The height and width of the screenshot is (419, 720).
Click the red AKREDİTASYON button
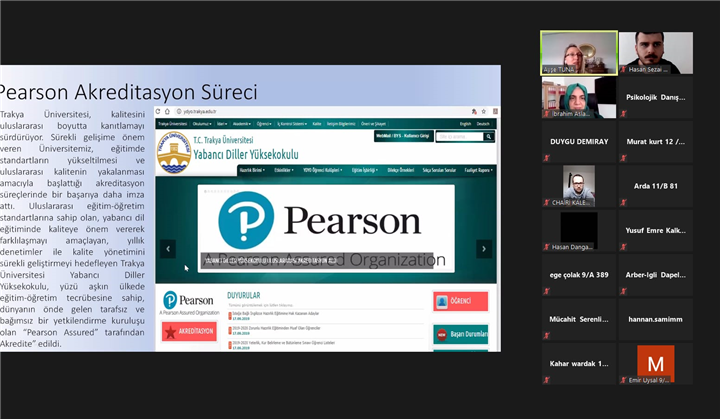coord(189,331)
